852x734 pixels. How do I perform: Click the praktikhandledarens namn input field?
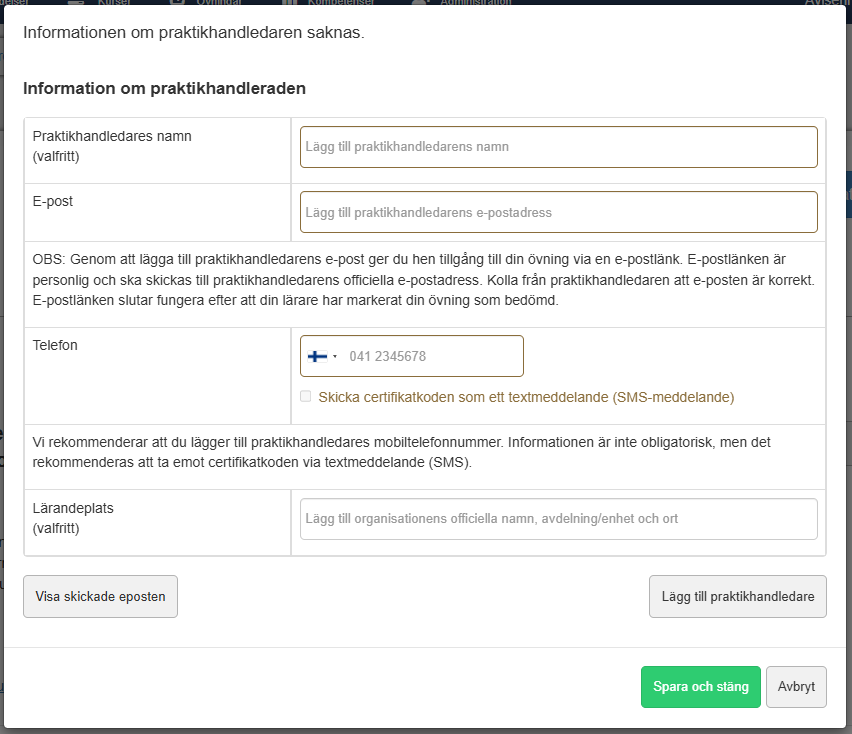(x=558, y=146)
